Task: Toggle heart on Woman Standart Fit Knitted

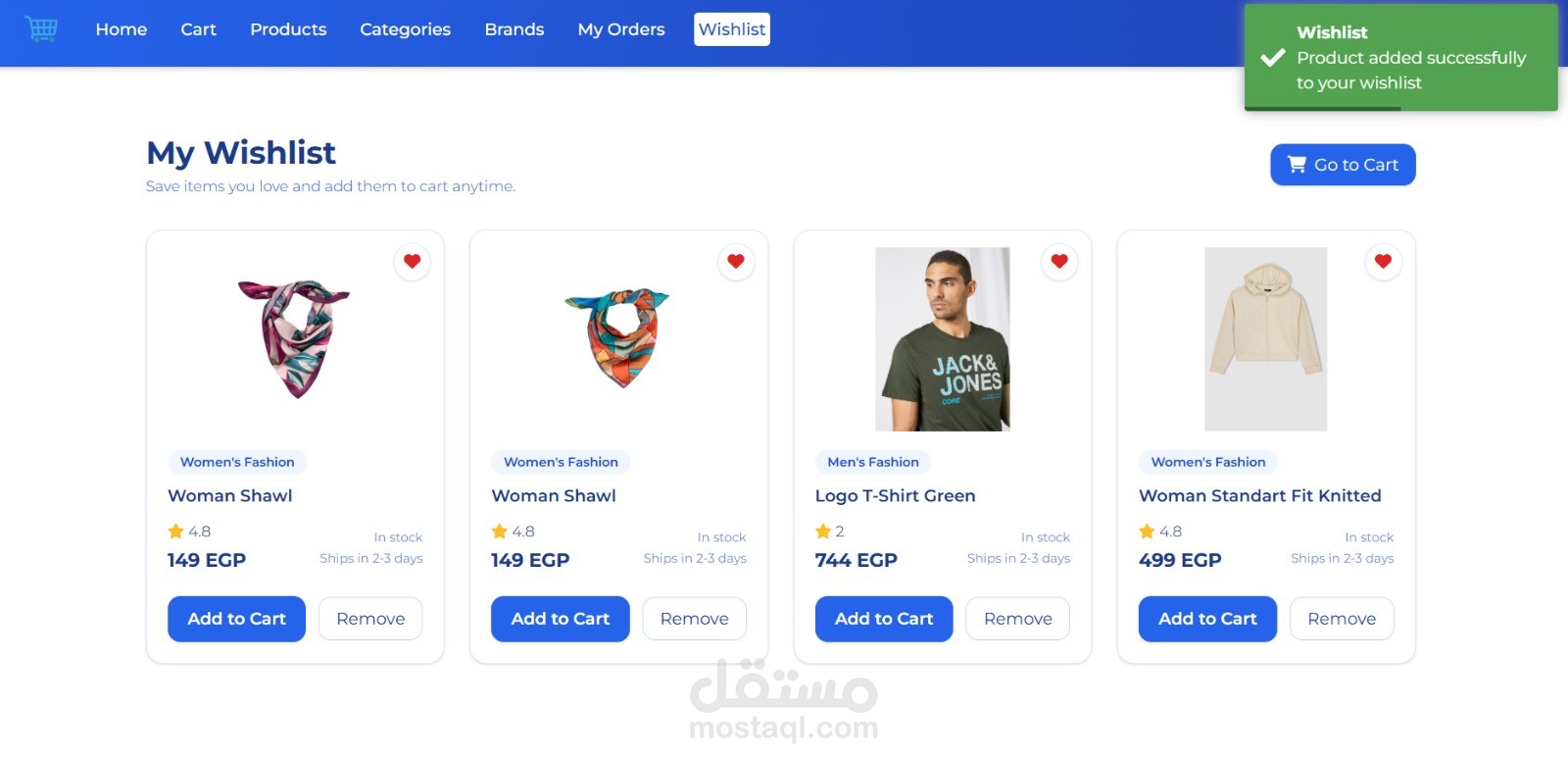Action: click(x=1383, y=262)
